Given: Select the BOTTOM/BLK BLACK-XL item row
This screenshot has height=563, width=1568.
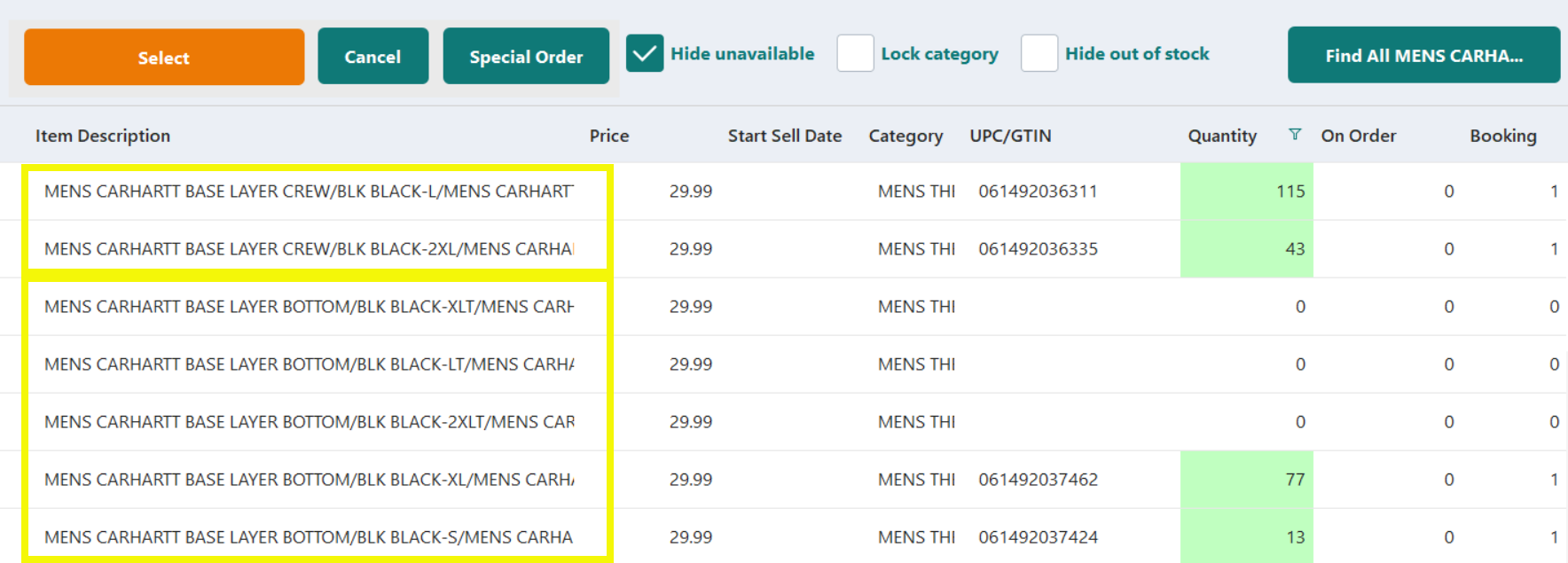Looking at the screenshot, I should click(784, 480).
